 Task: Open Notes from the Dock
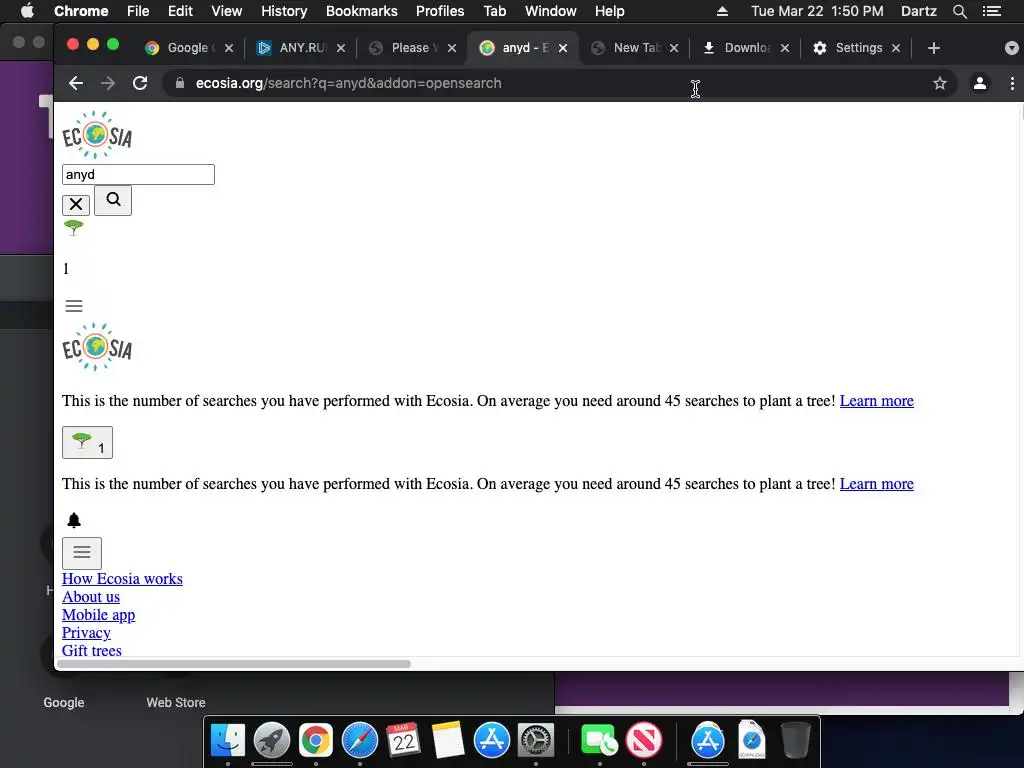[x=447, y=740]
